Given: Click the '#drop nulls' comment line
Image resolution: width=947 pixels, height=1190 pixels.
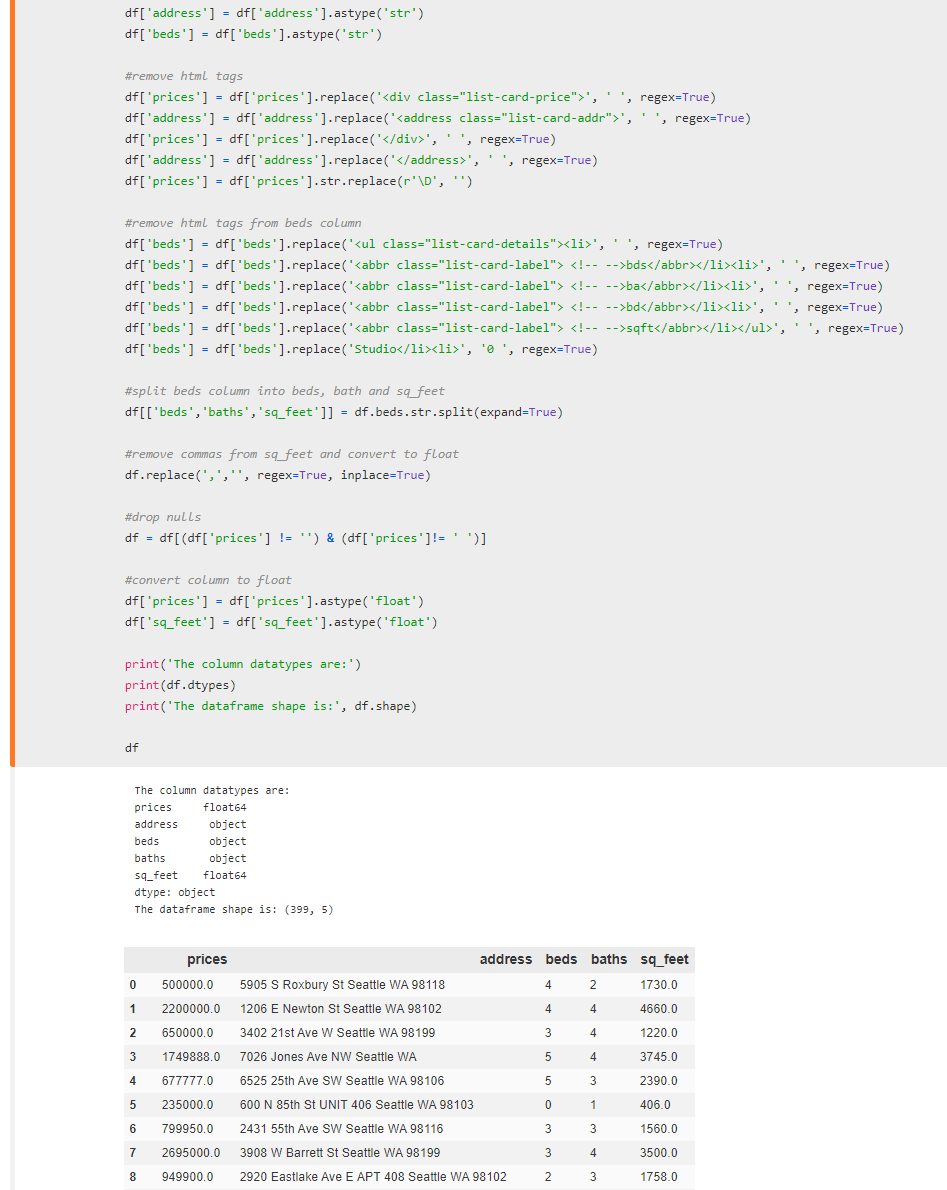Looking at the screenshot, I should (163, 517).
